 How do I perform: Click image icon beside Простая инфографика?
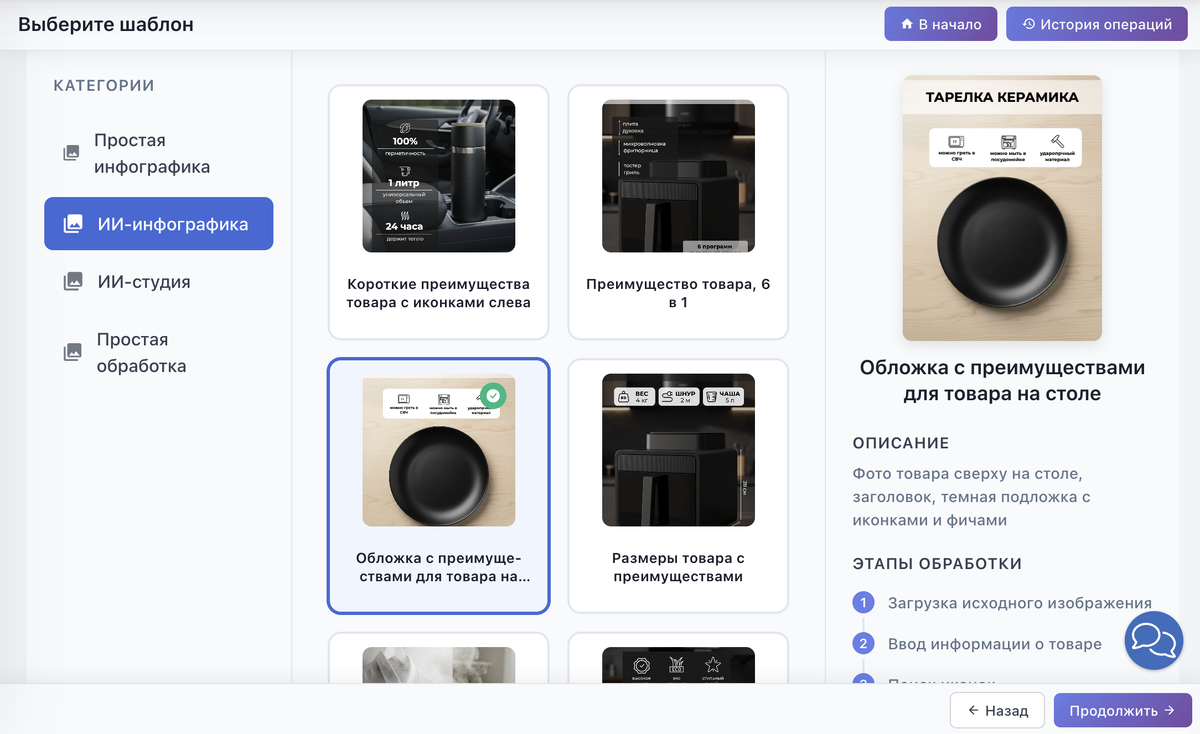click(x=71, y=153)
